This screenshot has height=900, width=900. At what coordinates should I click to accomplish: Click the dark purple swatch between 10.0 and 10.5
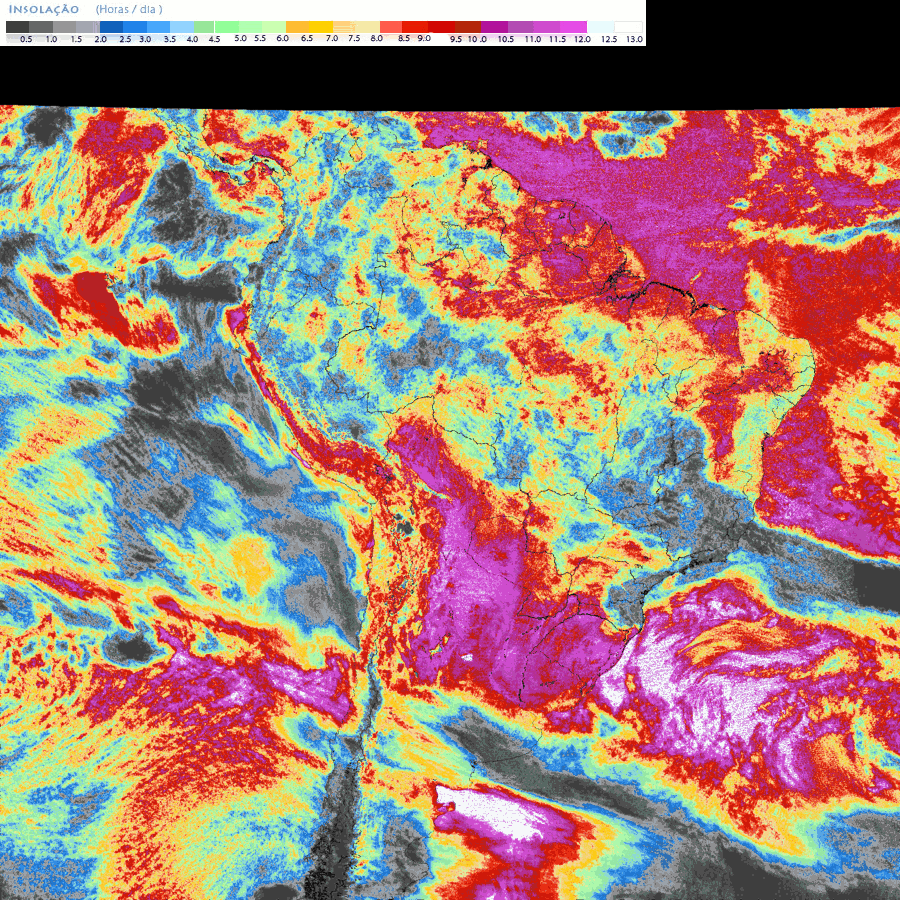(x=494, y=27)
